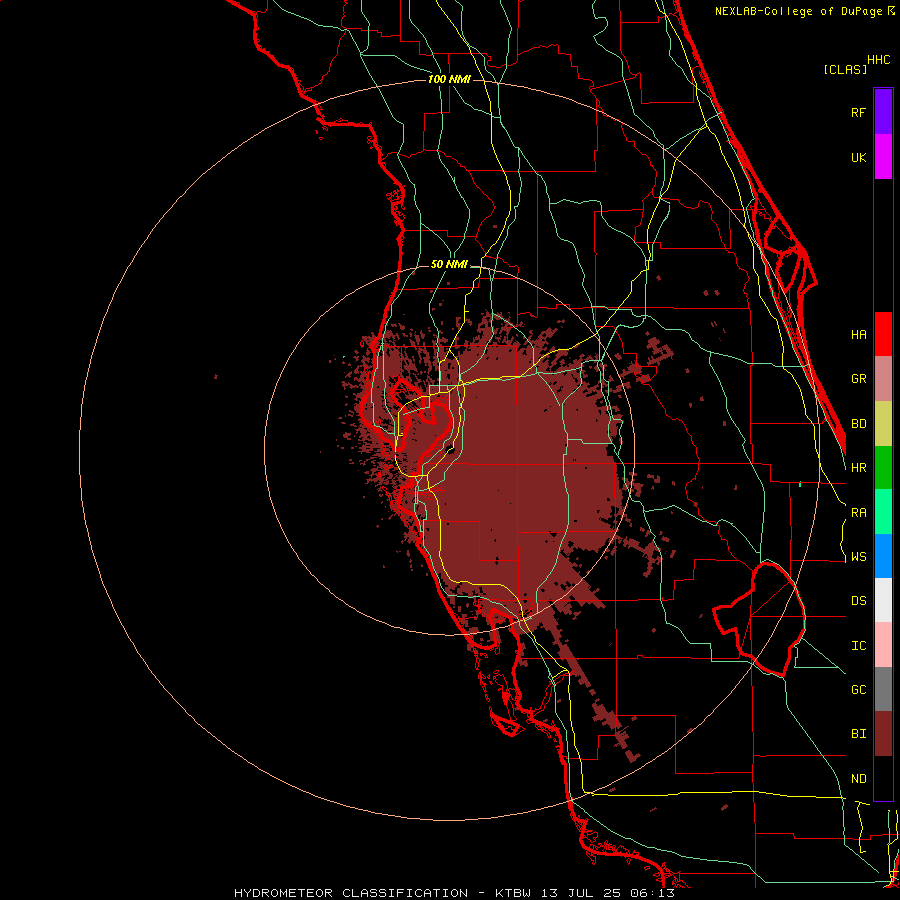Click the DS legend label

click(x=858, y=601)
